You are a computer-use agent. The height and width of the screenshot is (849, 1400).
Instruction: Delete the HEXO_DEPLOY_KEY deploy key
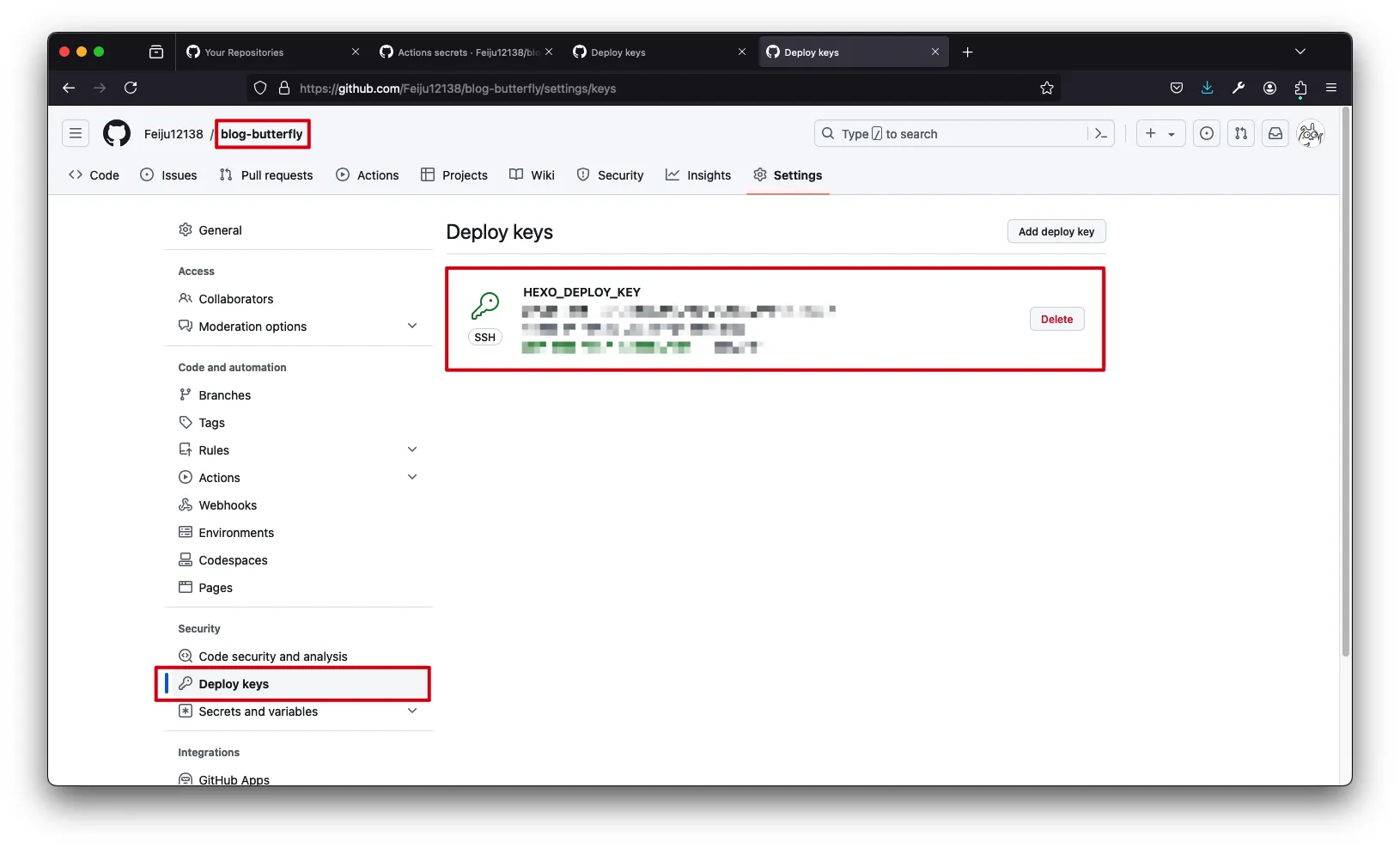(x=1056, y=320)
